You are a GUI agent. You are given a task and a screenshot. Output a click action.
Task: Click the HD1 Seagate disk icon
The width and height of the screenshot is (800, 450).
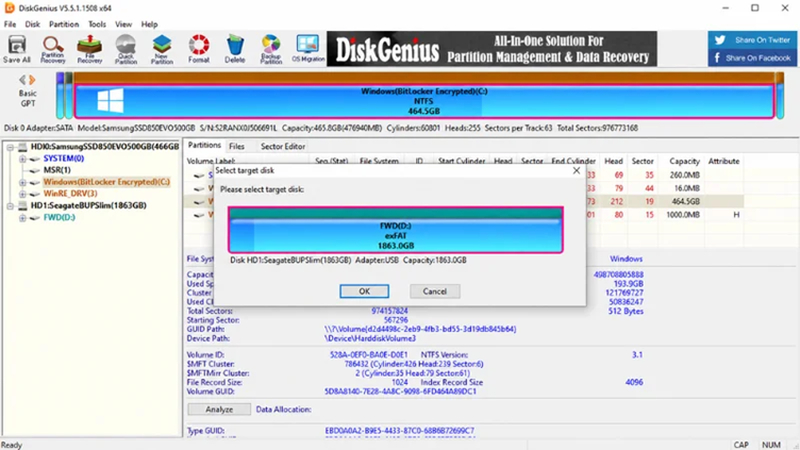[x=22, y=206]
